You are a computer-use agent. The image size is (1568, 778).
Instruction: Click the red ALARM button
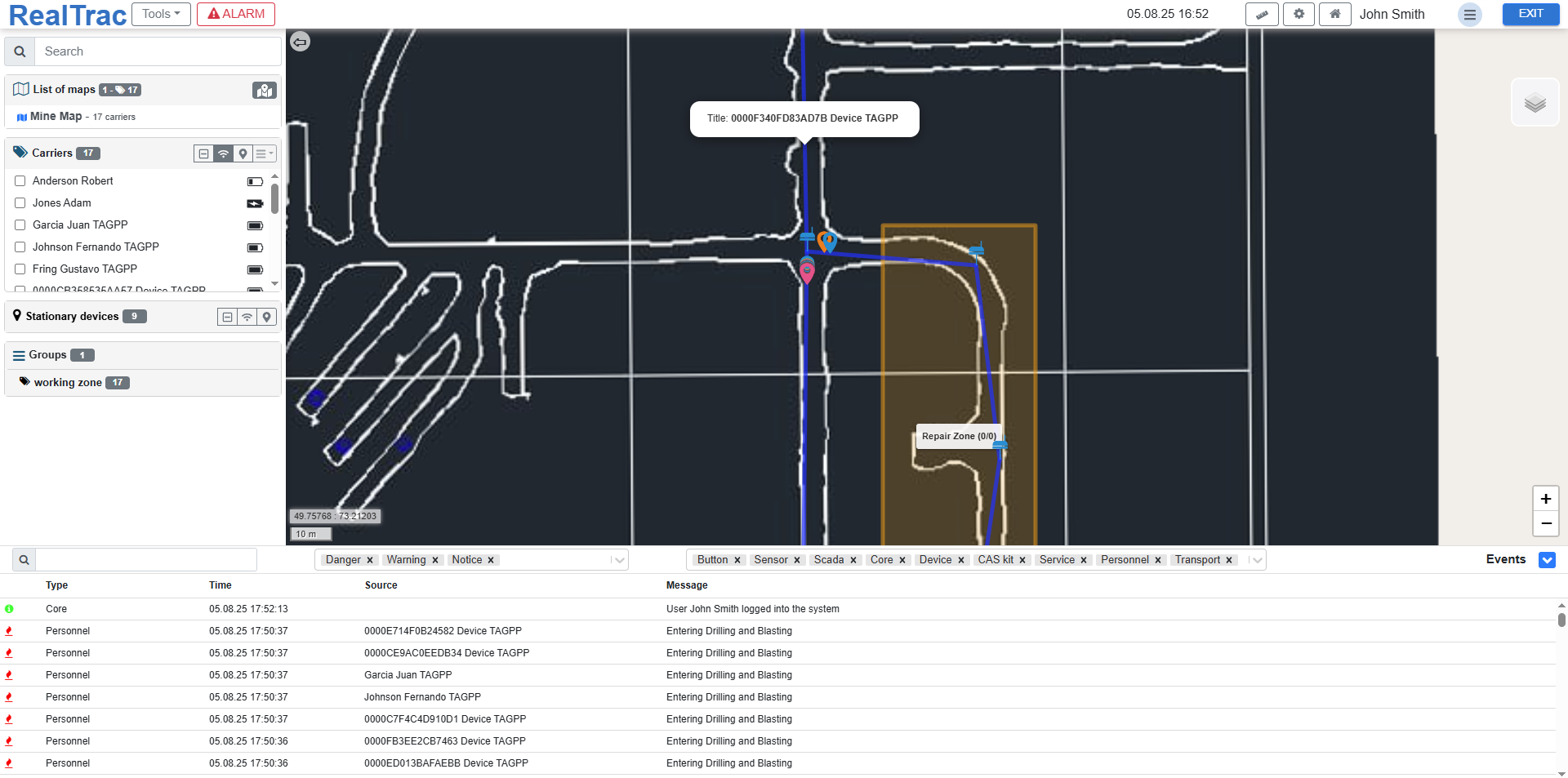pyautogui.click(x=236, y=14)
